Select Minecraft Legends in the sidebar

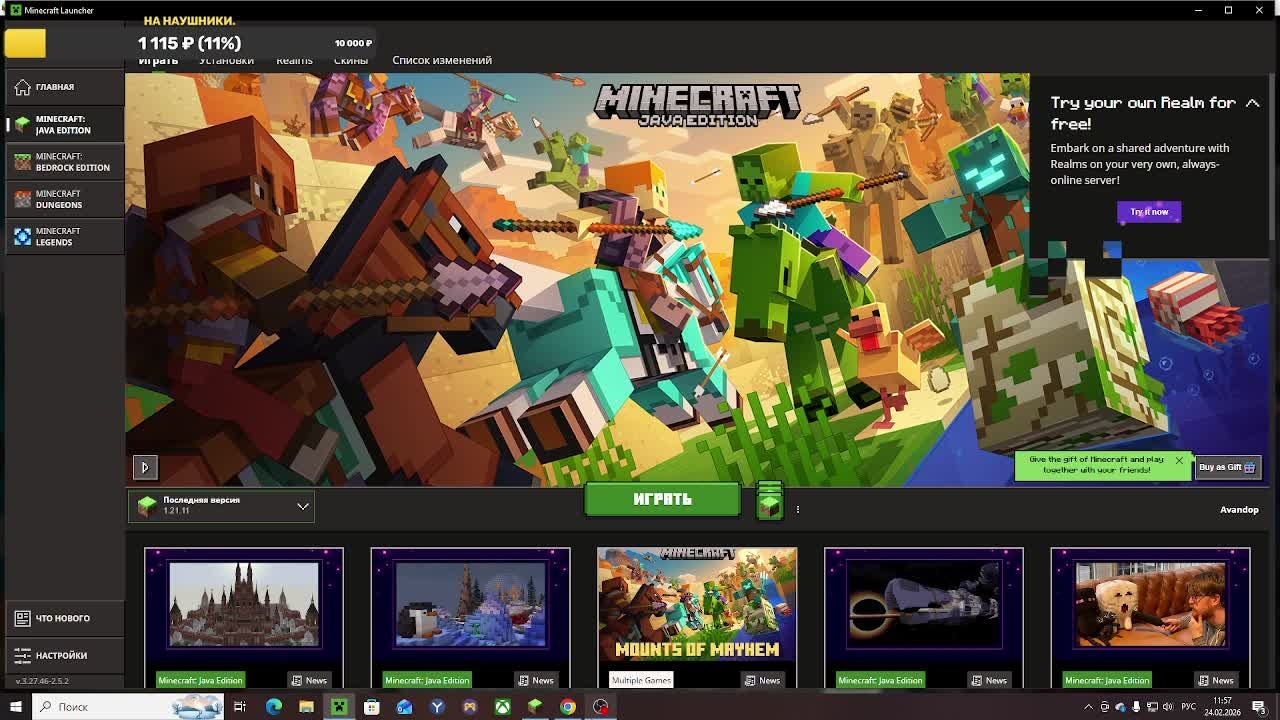[64, 236]
